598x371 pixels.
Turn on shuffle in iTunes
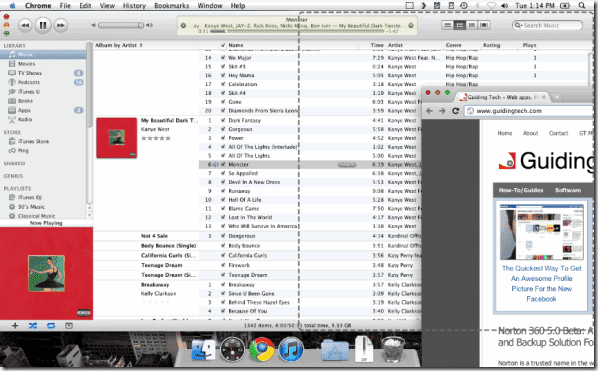coord(33,326)
